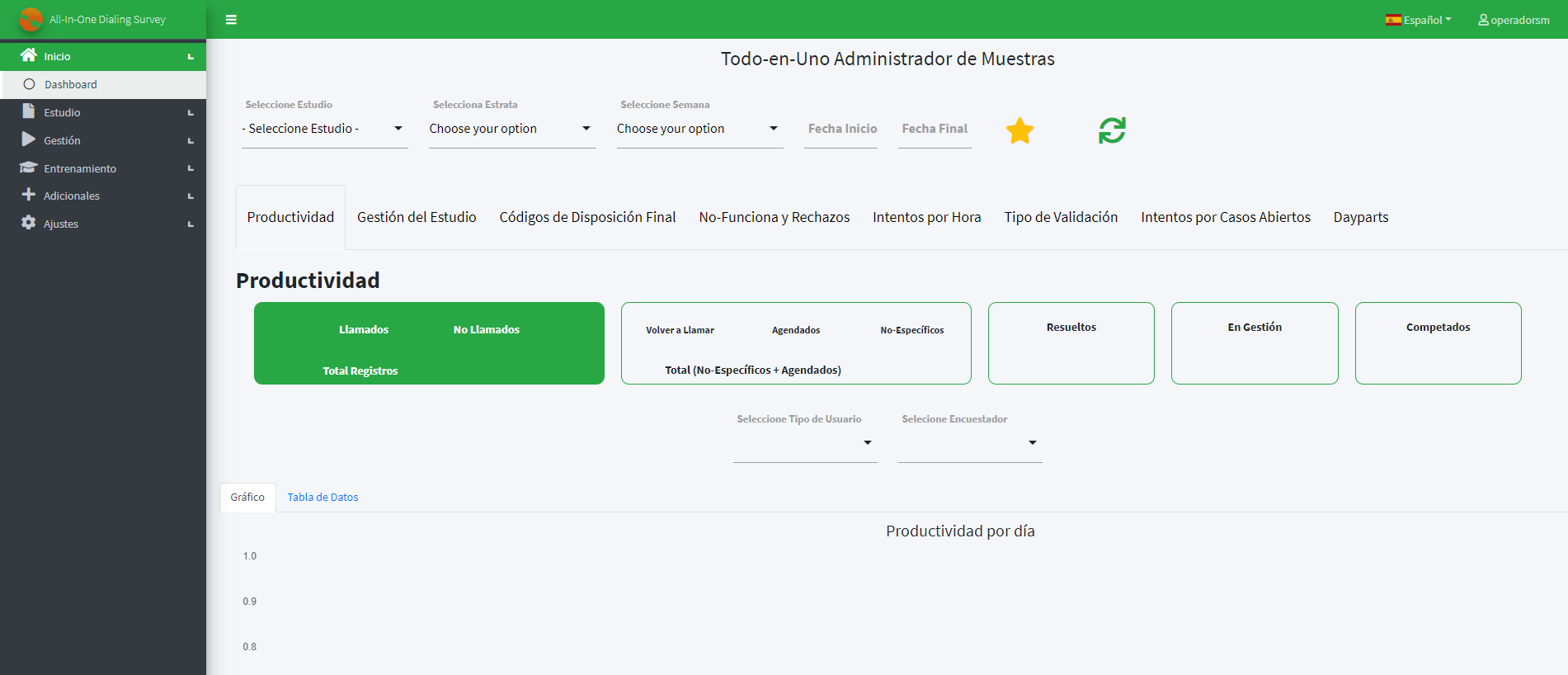
Task: Click the yellow star favorite icon
Action: pyautogui.click(x=1020, y=130)
